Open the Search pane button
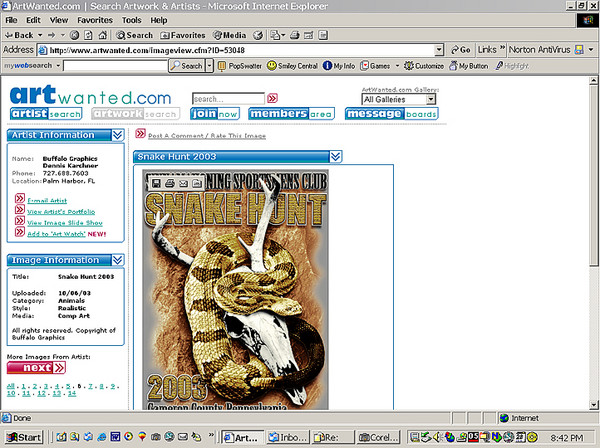600x448 pixels. [134, 35]
